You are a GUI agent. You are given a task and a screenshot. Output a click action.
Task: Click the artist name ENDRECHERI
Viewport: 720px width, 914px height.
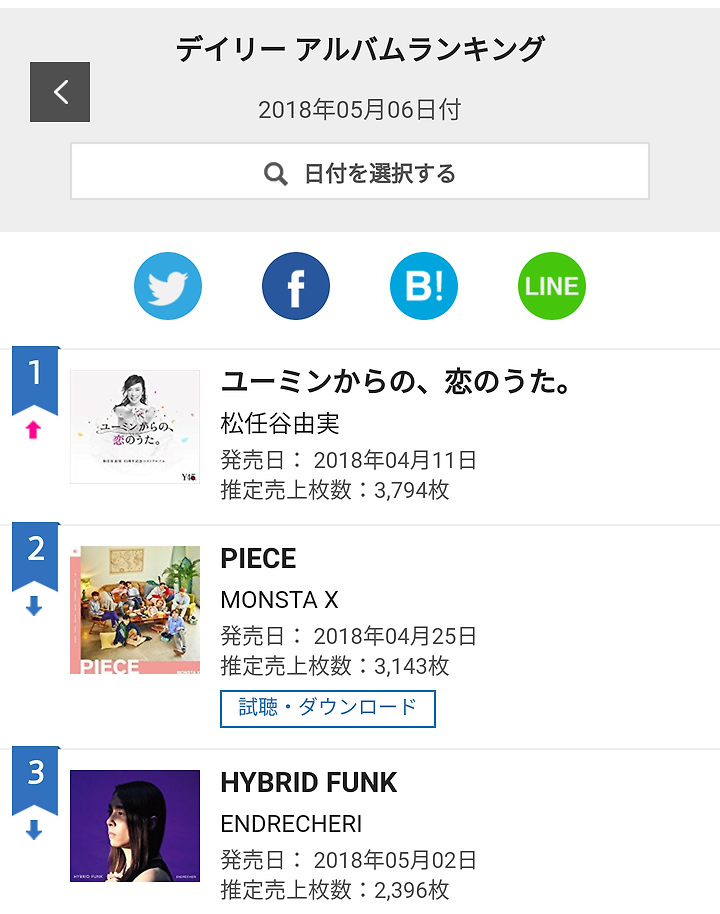pos(291,824)
